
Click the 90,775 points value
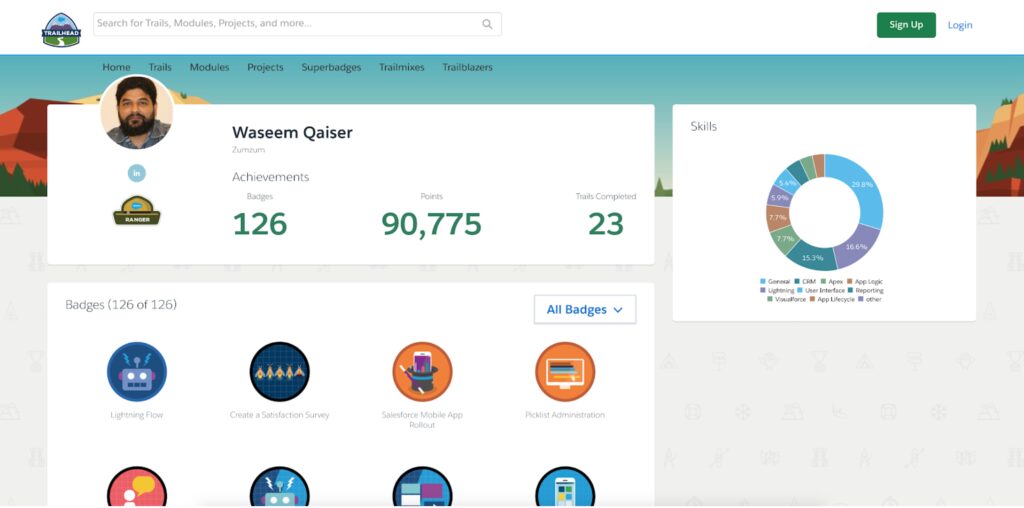(x=431, y=224)
